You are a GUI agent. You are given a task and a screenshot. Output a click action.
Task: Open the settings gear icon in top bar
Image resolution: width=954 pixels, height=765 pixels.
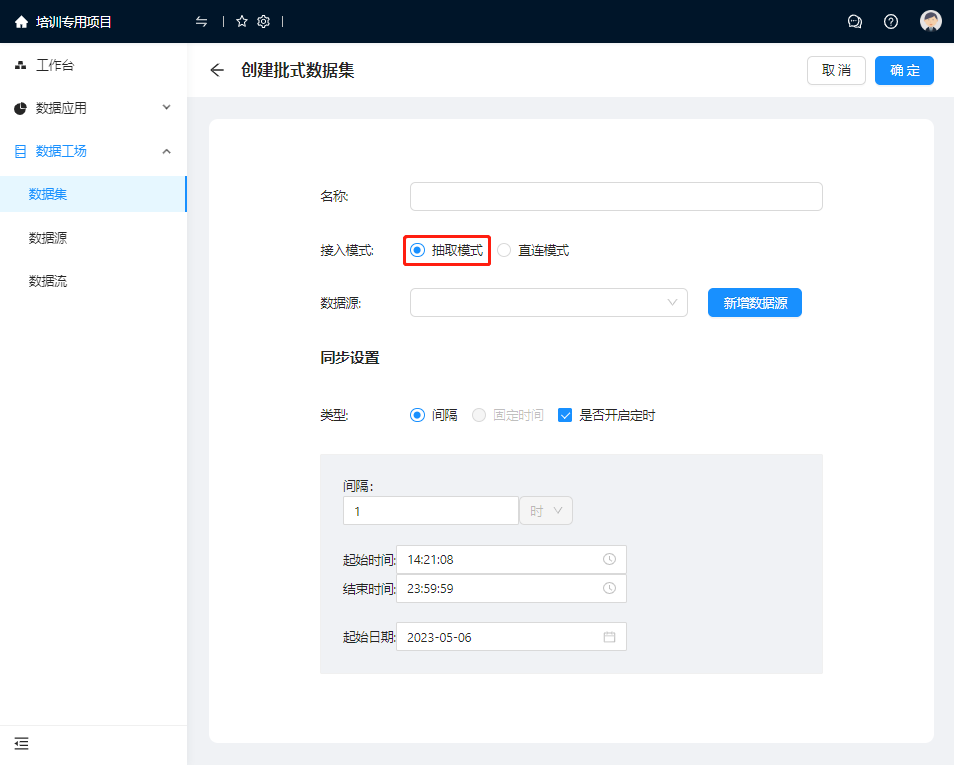(264, 21)
